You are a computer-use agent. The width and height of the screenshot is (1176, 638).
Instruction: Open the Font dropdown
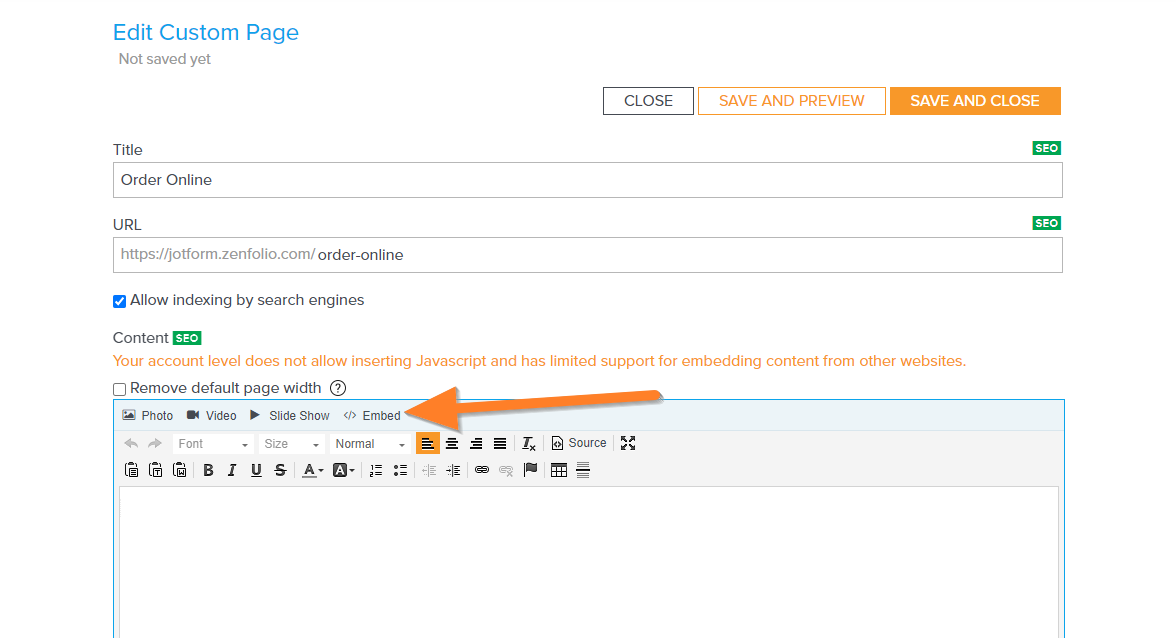click(x=213, y=444)
